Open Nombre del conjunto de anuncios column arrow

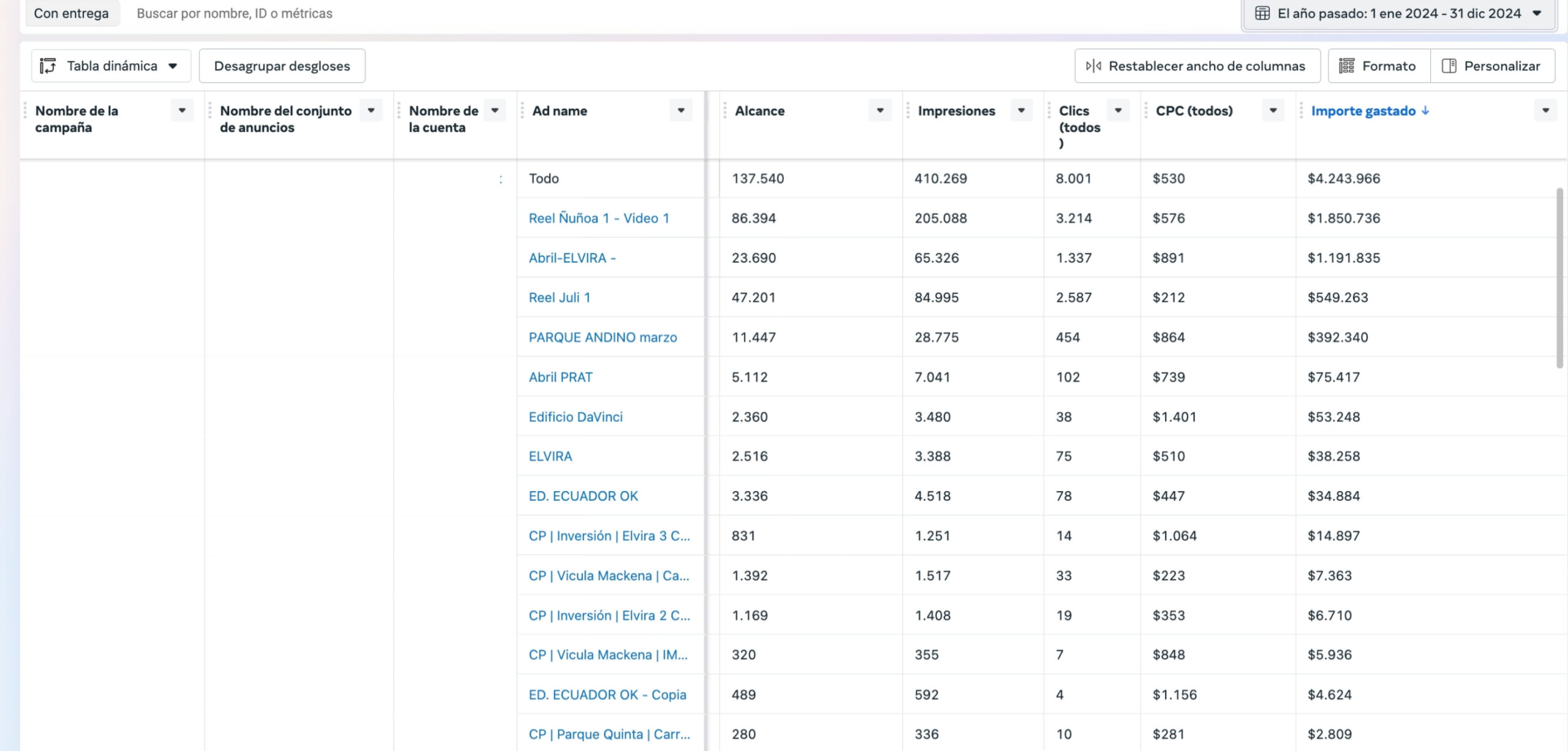(x=371, y=111)
